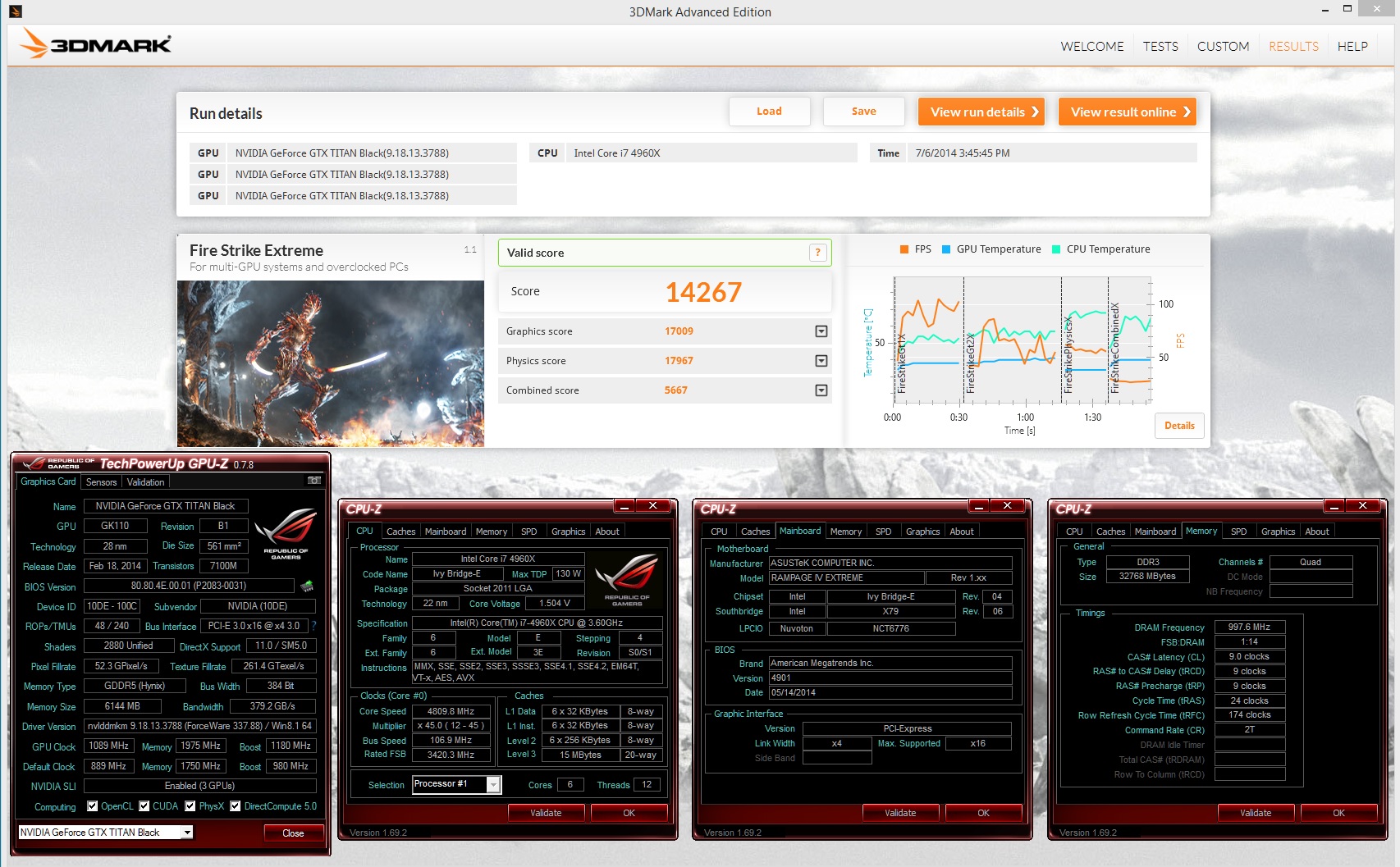Image resolution: width=1400 pixels, height=867 pixels.
Task: Click the graph Details button
Action: point(1179,426)
